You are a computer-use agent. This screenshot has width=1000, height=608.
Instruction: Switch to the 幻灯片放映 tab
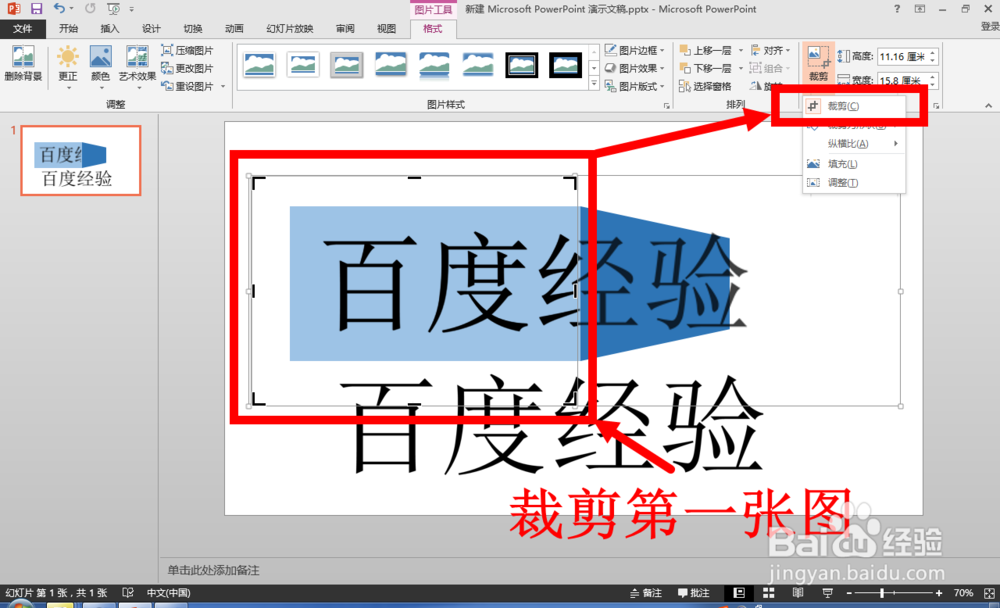(290, 29)
